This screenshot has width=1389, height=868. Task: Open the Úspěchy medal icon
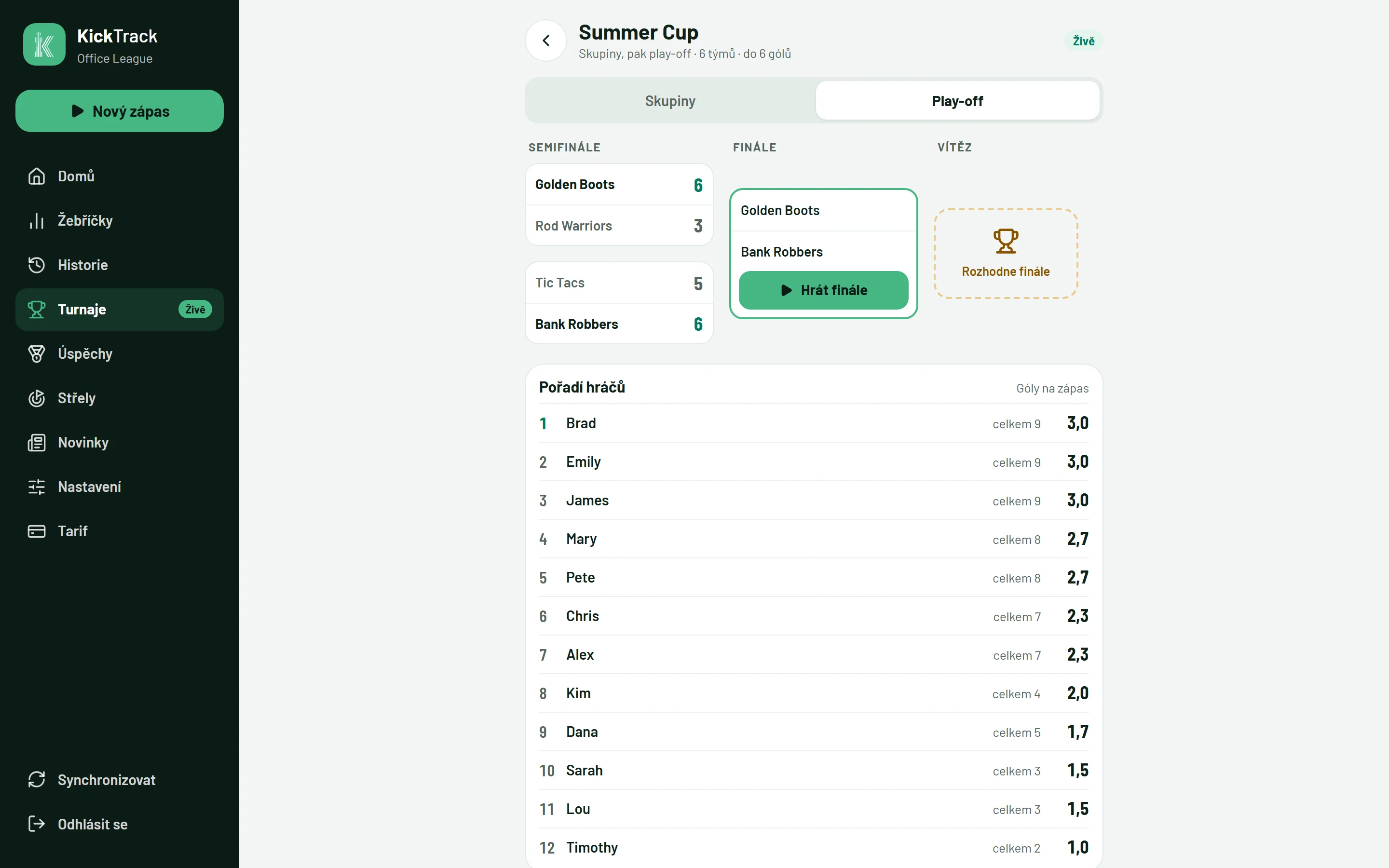coord(36,353)
